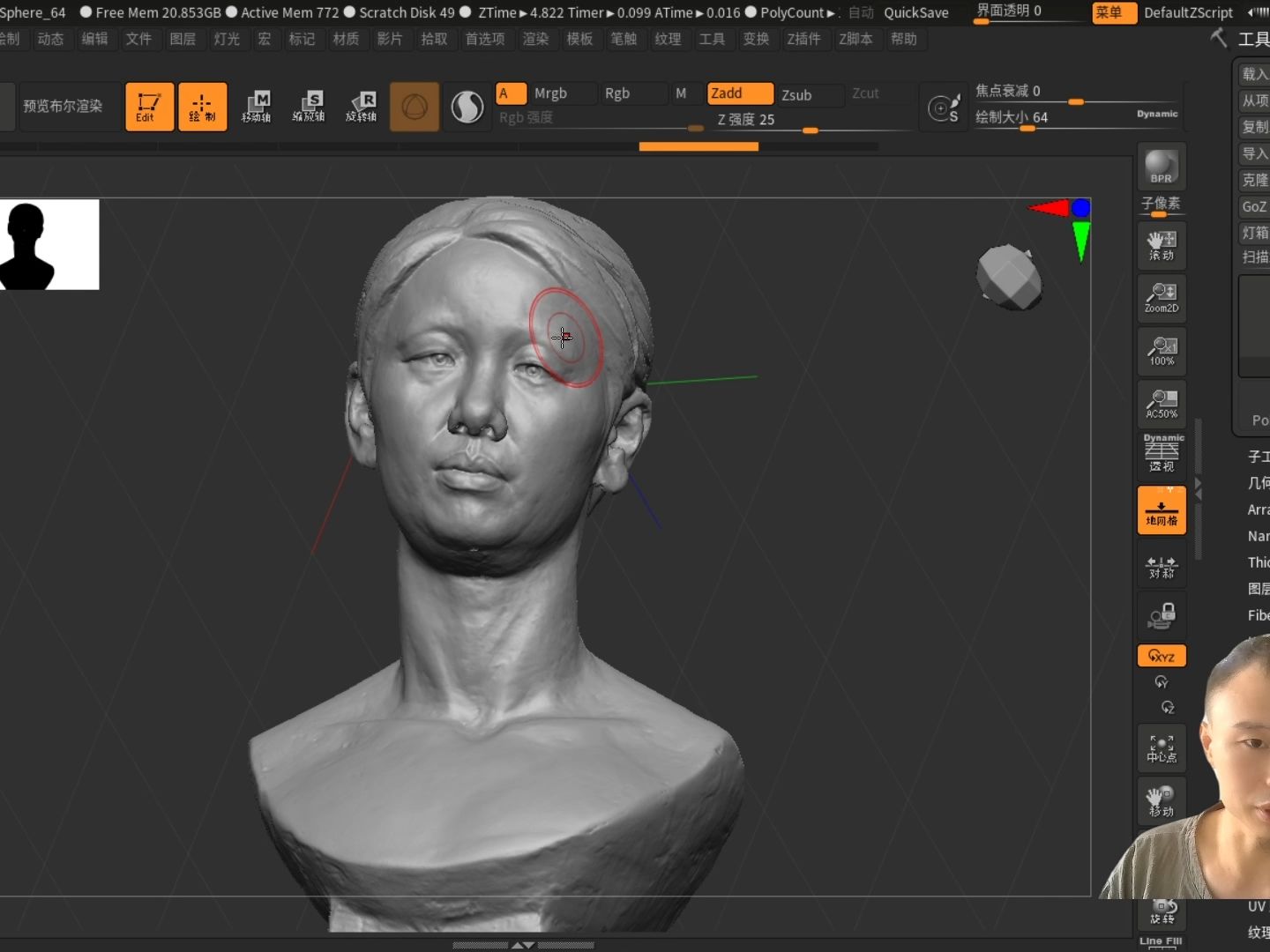
Task: Click the DefaultZScript button
Action: tap(1188, 12)
